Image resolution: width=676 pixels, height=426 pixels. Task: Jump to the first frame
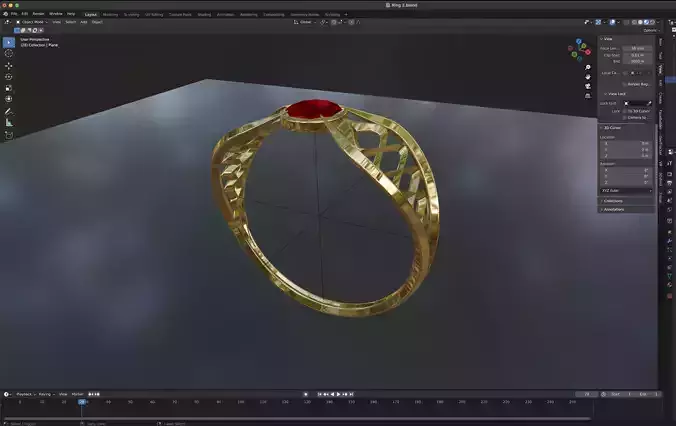coord(319,394)
